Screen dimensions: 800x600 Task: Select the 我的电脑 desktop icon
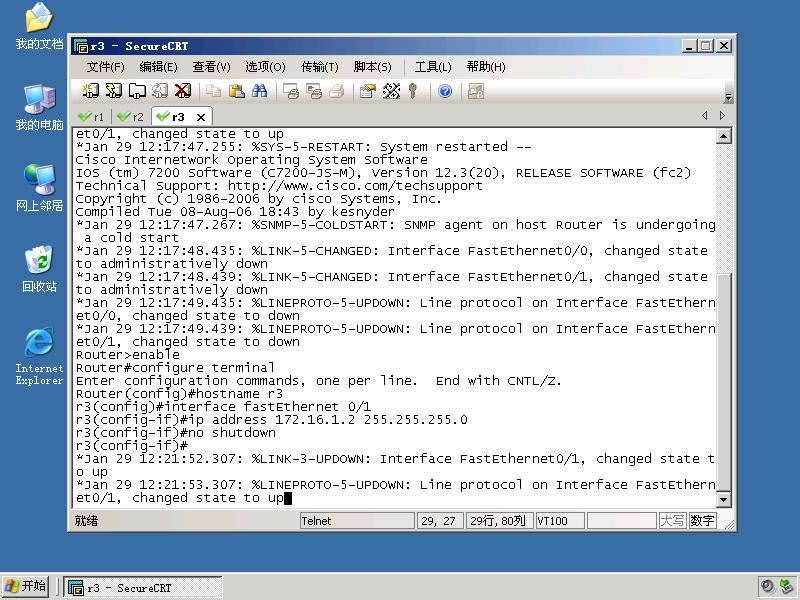click(39, 107)
